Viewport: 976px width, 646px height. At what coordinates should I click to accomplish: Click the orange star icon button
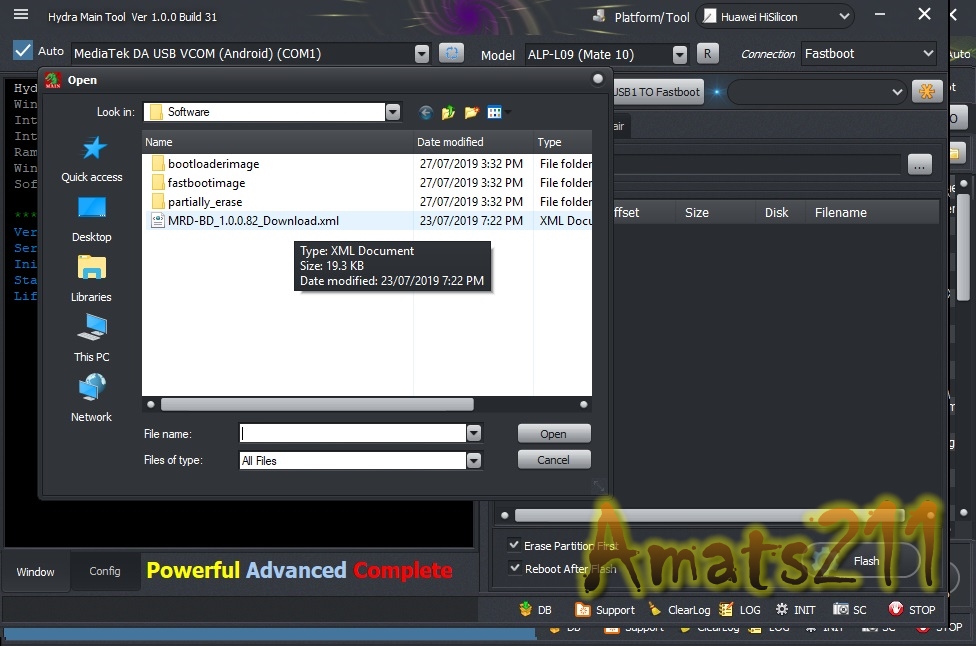pyautogui.click(x=926, y=92)
